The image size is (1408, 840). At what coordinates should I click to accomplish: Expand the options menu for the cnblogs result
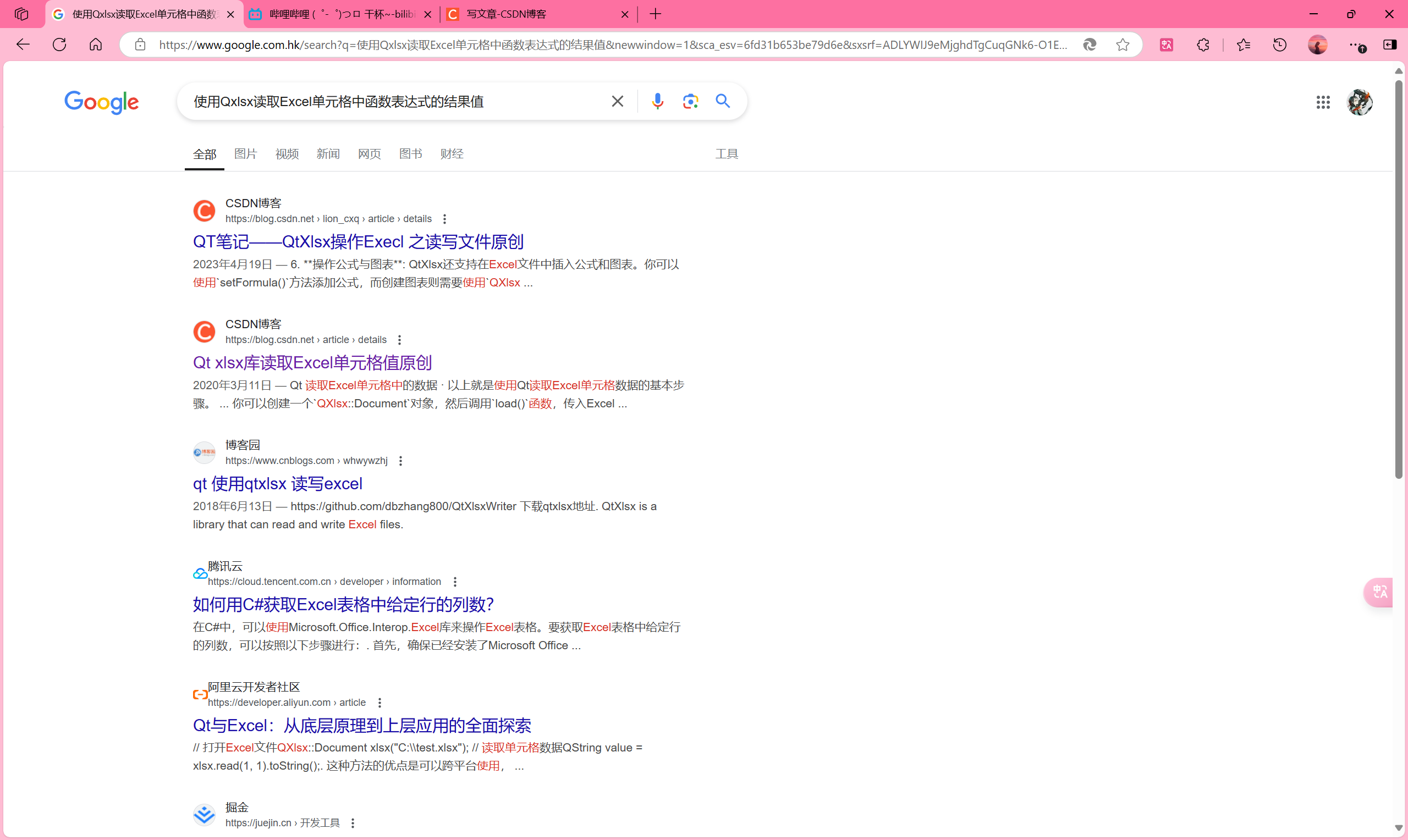(401, 461)
